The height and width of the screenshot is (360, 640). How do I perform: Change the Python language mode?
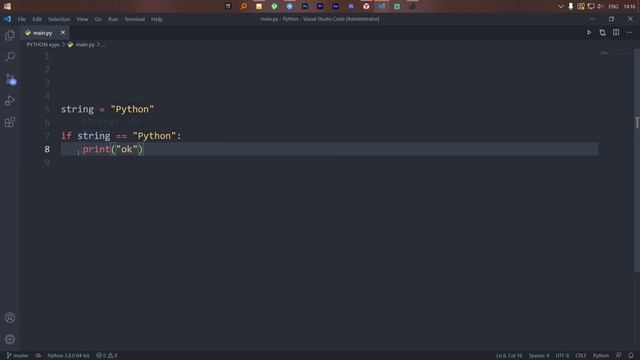click(x=600, y=356)
